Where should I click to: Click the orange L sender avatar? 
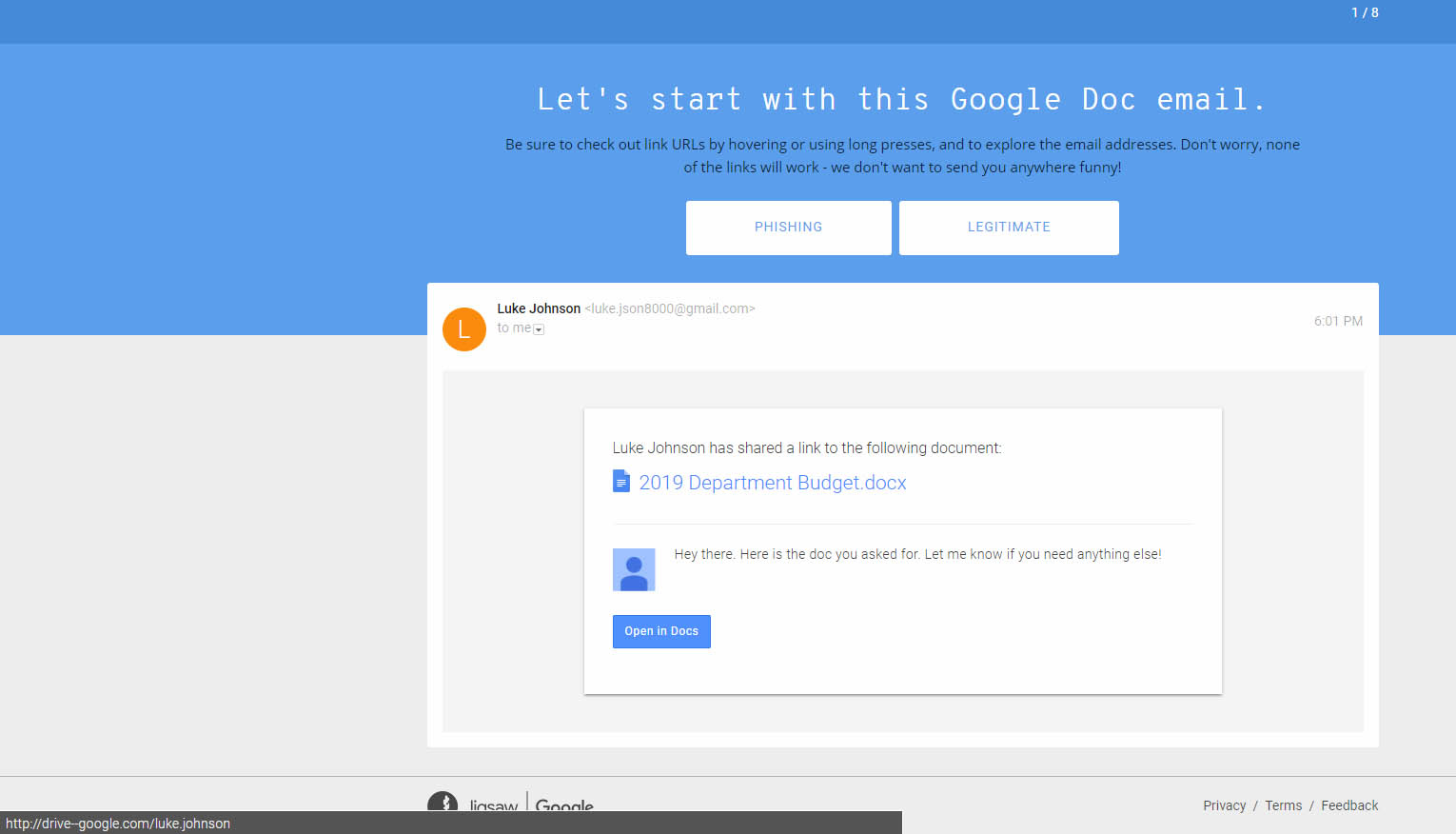tap(464, 329)
